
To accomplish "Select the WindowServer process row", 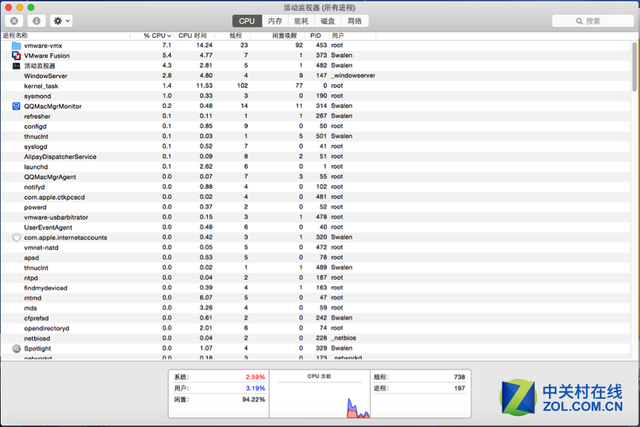I will pyautogui.click(x=316, y=76).
